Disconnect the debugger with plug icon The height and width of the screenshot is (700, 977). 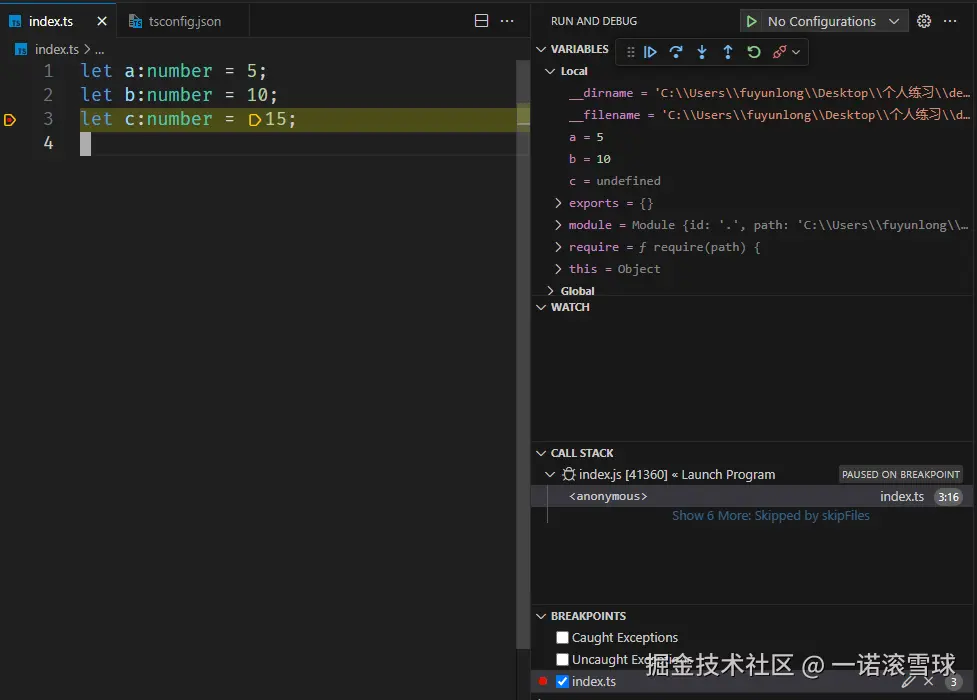(x=780, y=52)
